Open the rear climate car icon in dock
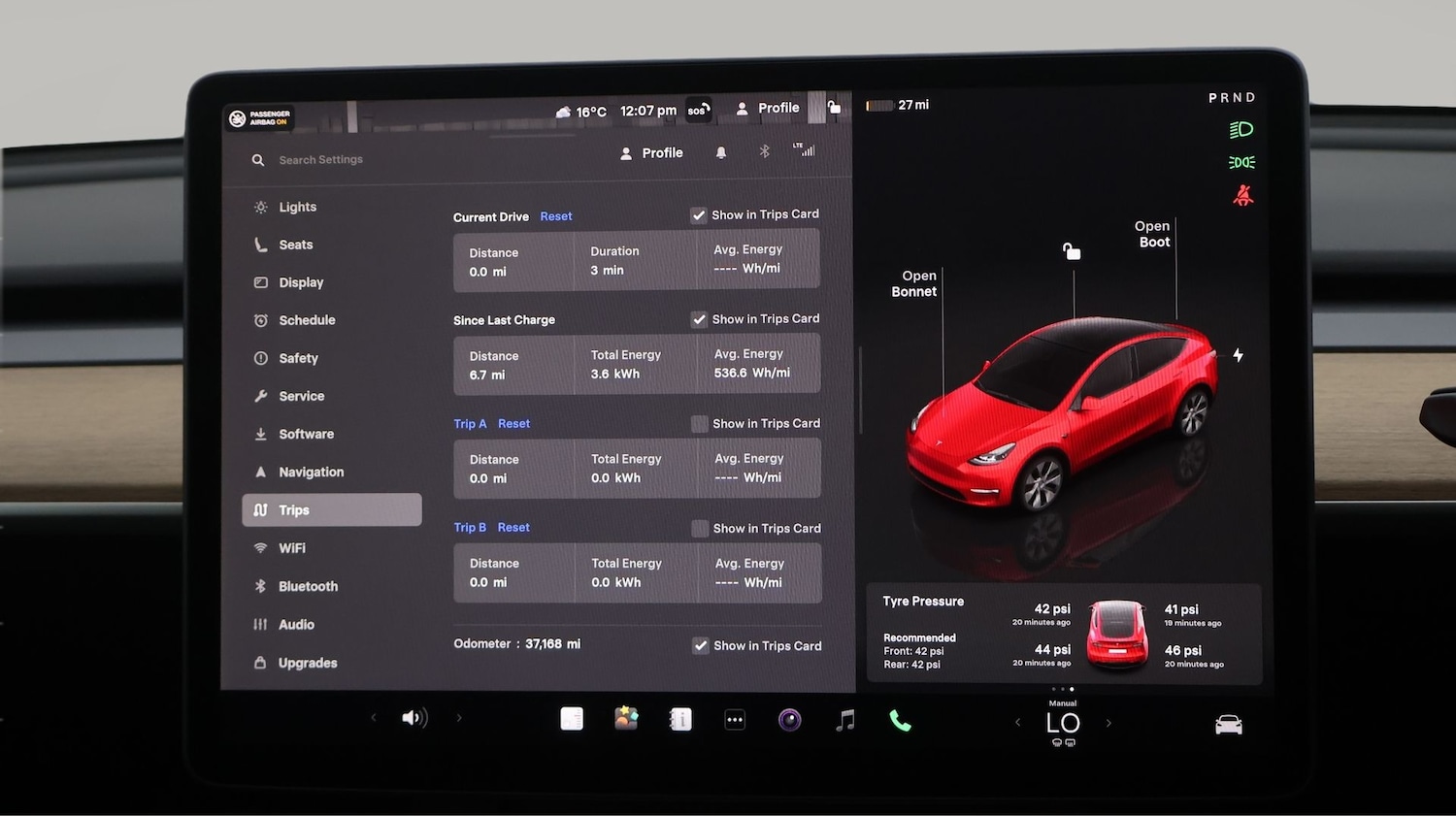The width and height of the screenshot is (1456, 816). pyautogui.click(x=1228, y=722)
